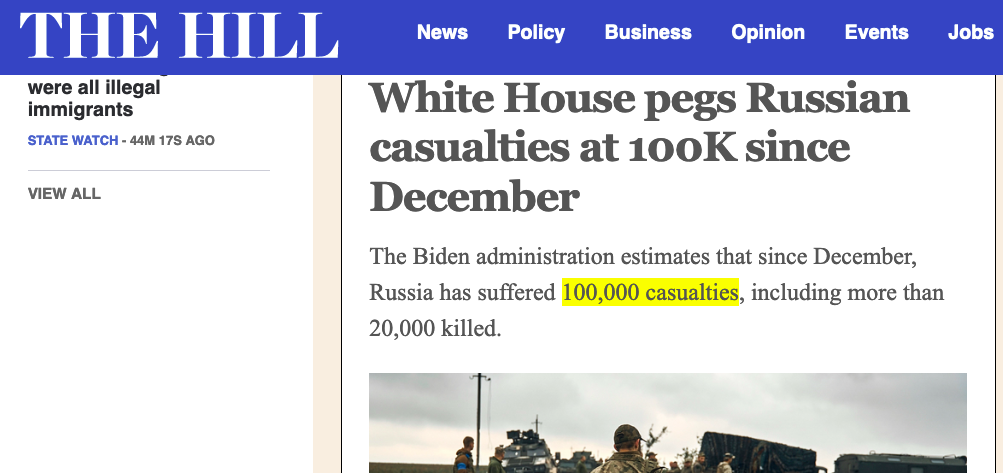Go to the Policy section

point(536,32)
